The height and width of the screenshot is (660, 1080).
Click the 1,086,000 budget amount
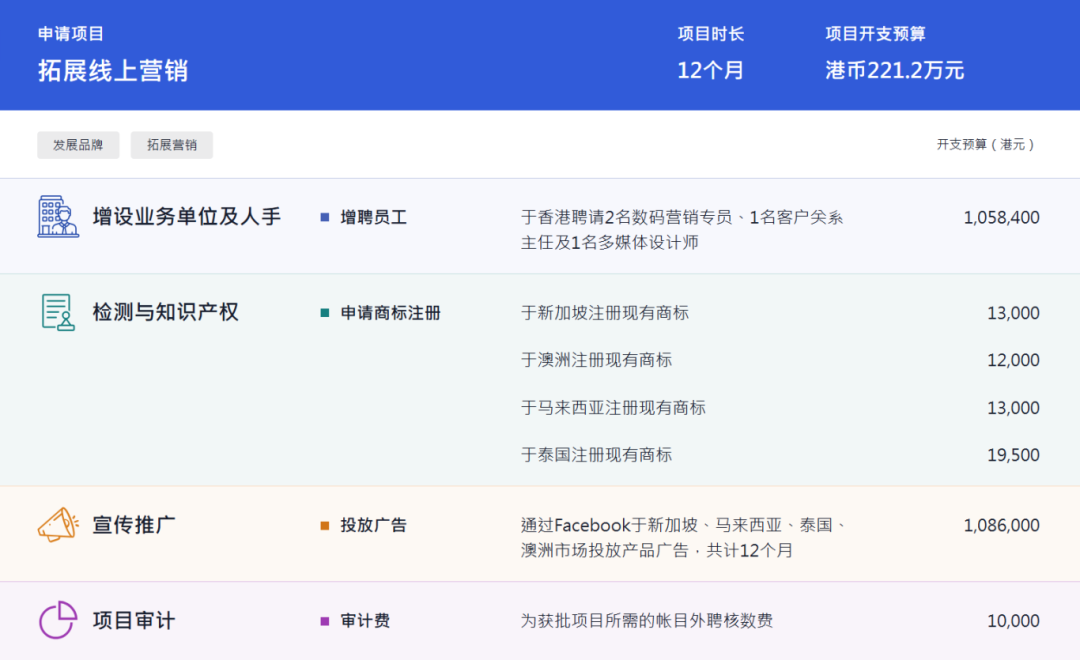[1001, 526]
